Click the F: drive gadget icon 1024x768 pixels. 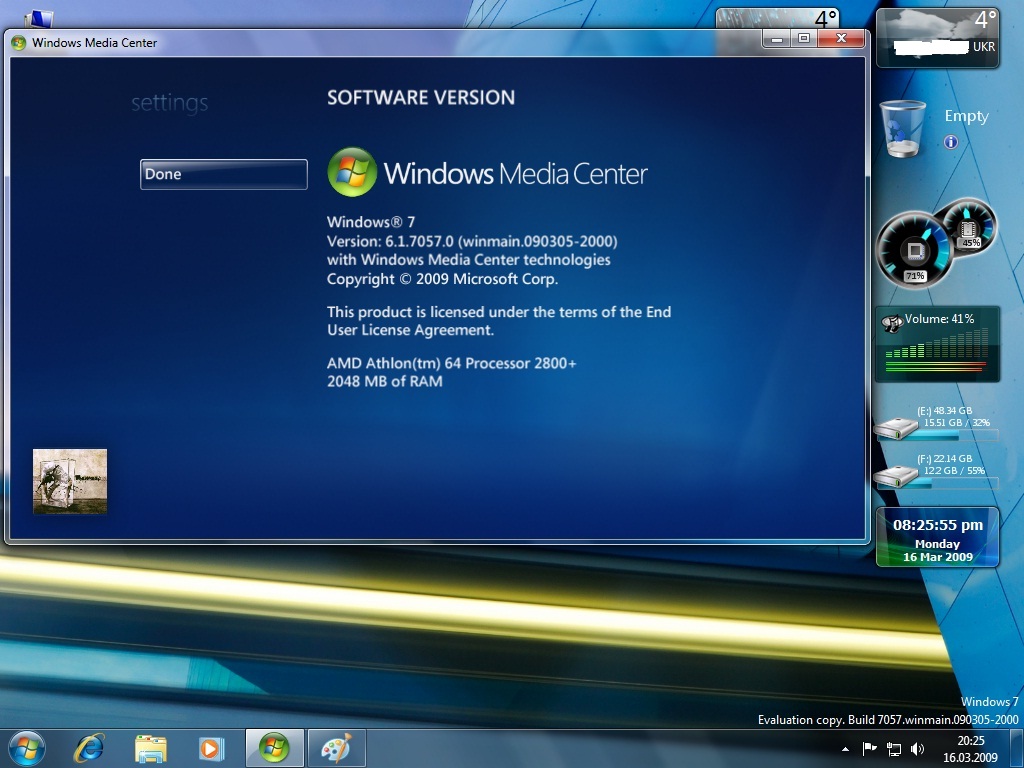coord(897,476)
